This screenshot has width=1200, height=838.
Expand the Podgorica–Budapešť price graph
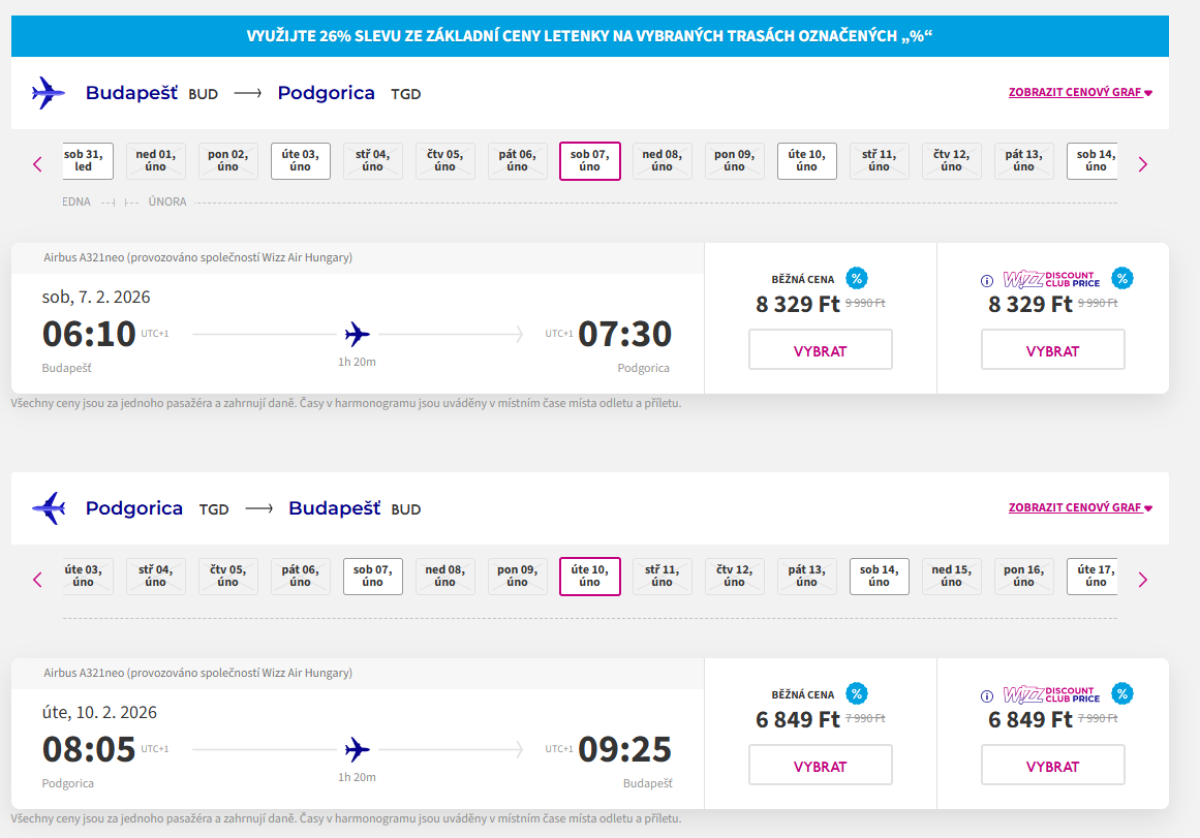tap(1080, 507)
